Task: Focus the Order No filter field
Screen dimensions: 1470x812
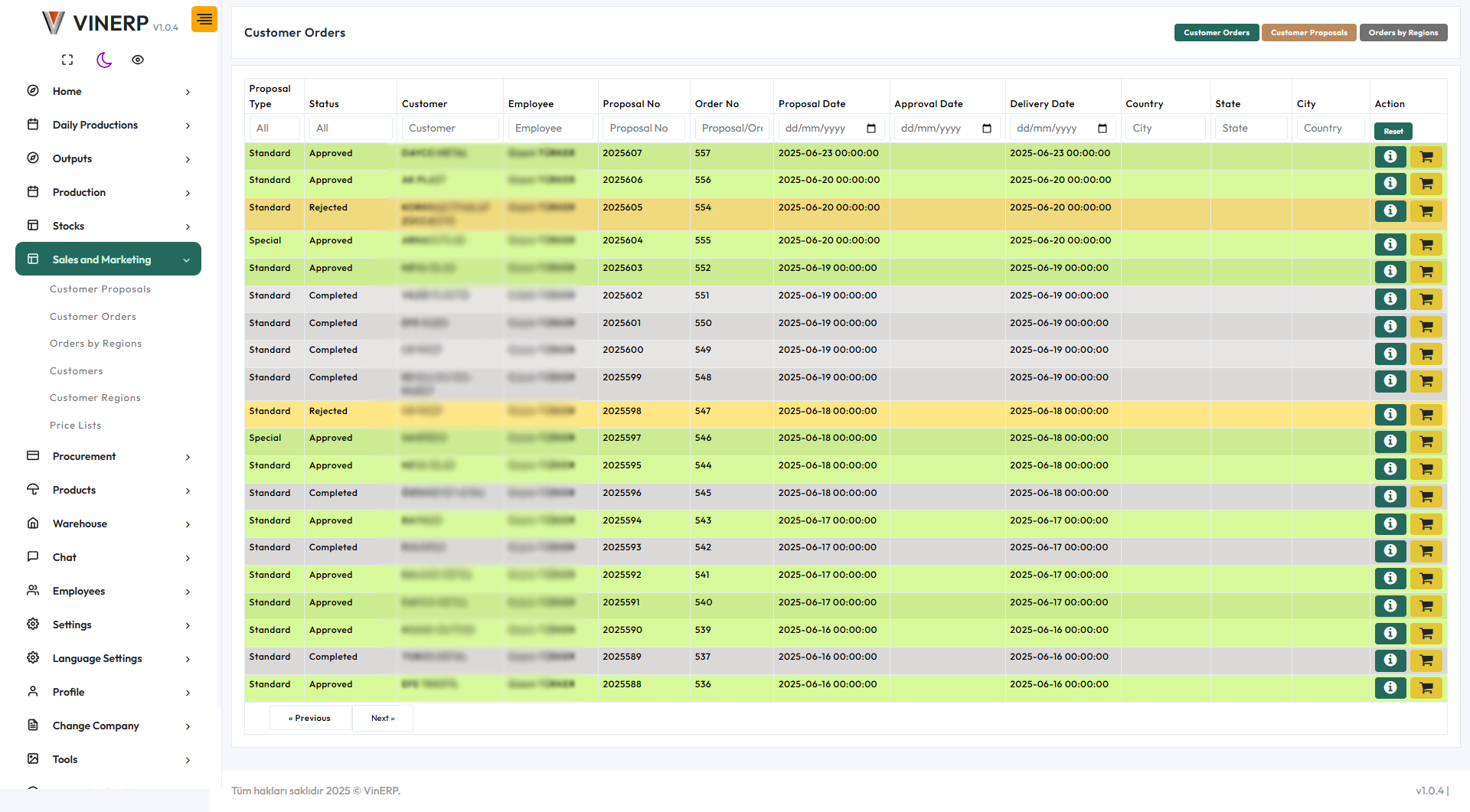Action: click(732, 129)
